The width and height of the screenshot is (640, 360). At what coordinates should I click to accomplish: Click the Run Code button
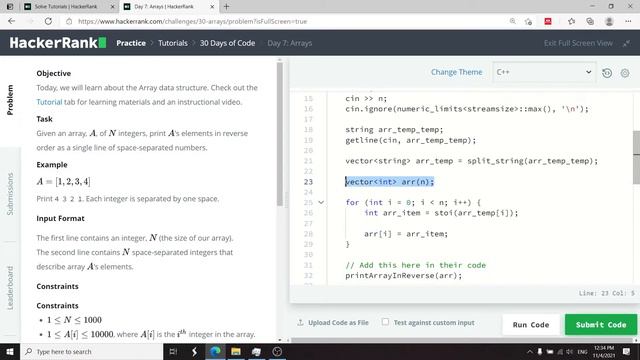531,324
